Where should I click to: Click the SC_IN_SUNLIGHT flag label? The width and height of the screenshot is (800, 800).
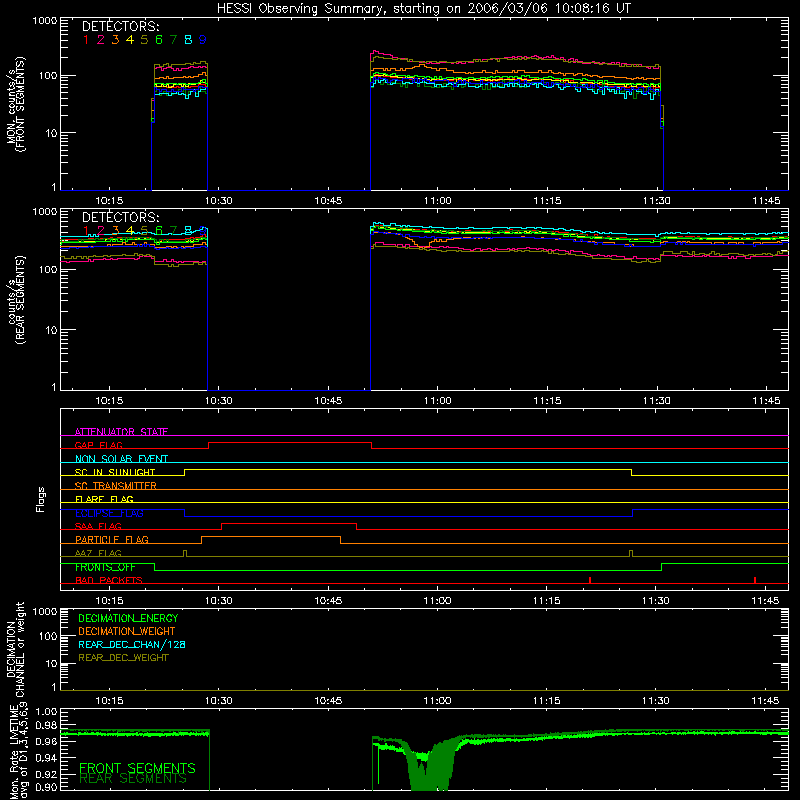pos(115,472)
